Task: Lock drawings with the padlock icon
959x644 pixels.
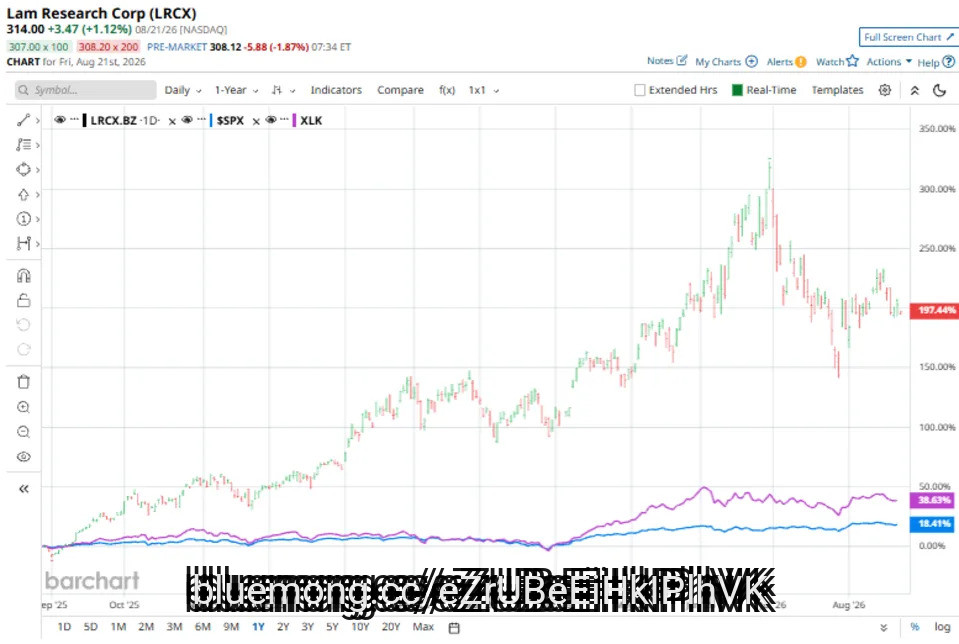Action: (x=23, y=300)
